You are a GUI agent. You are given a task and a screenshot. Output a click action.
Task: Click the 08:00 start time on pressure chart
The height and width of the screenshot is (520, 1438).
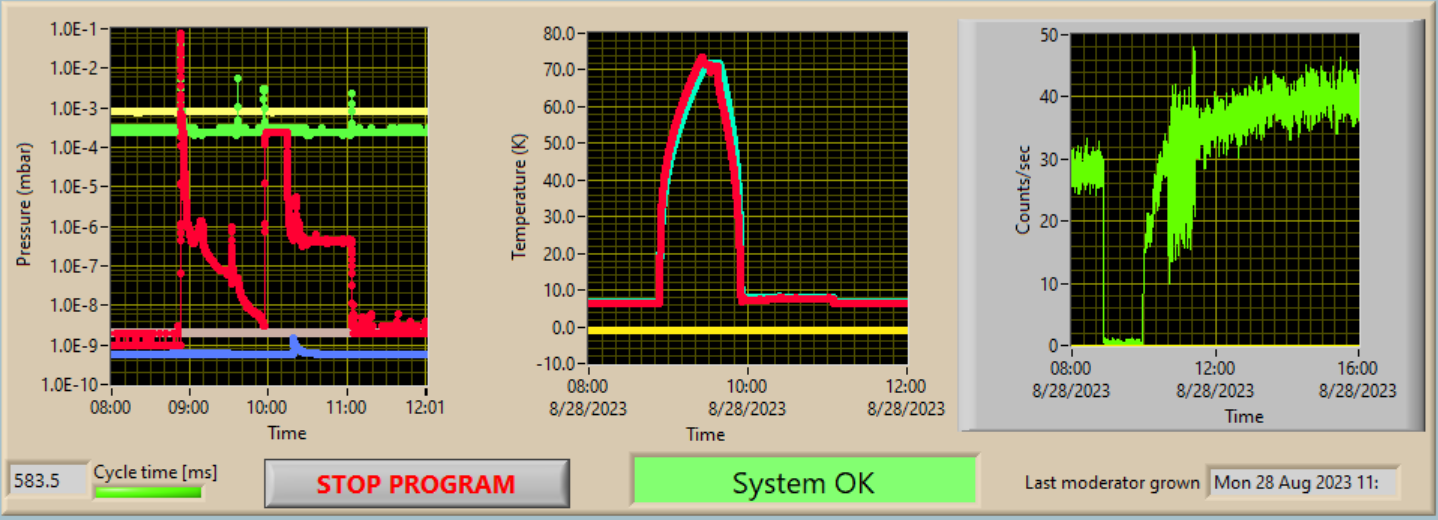[x=111, y=408]
